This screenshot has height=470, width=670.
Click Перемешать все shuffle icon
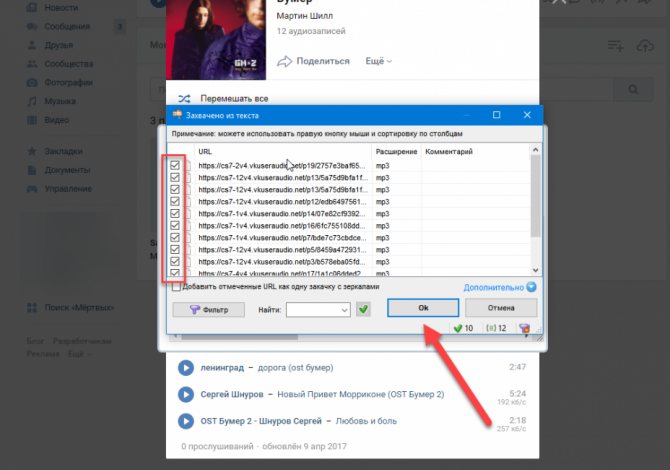(x=184, y=99)
